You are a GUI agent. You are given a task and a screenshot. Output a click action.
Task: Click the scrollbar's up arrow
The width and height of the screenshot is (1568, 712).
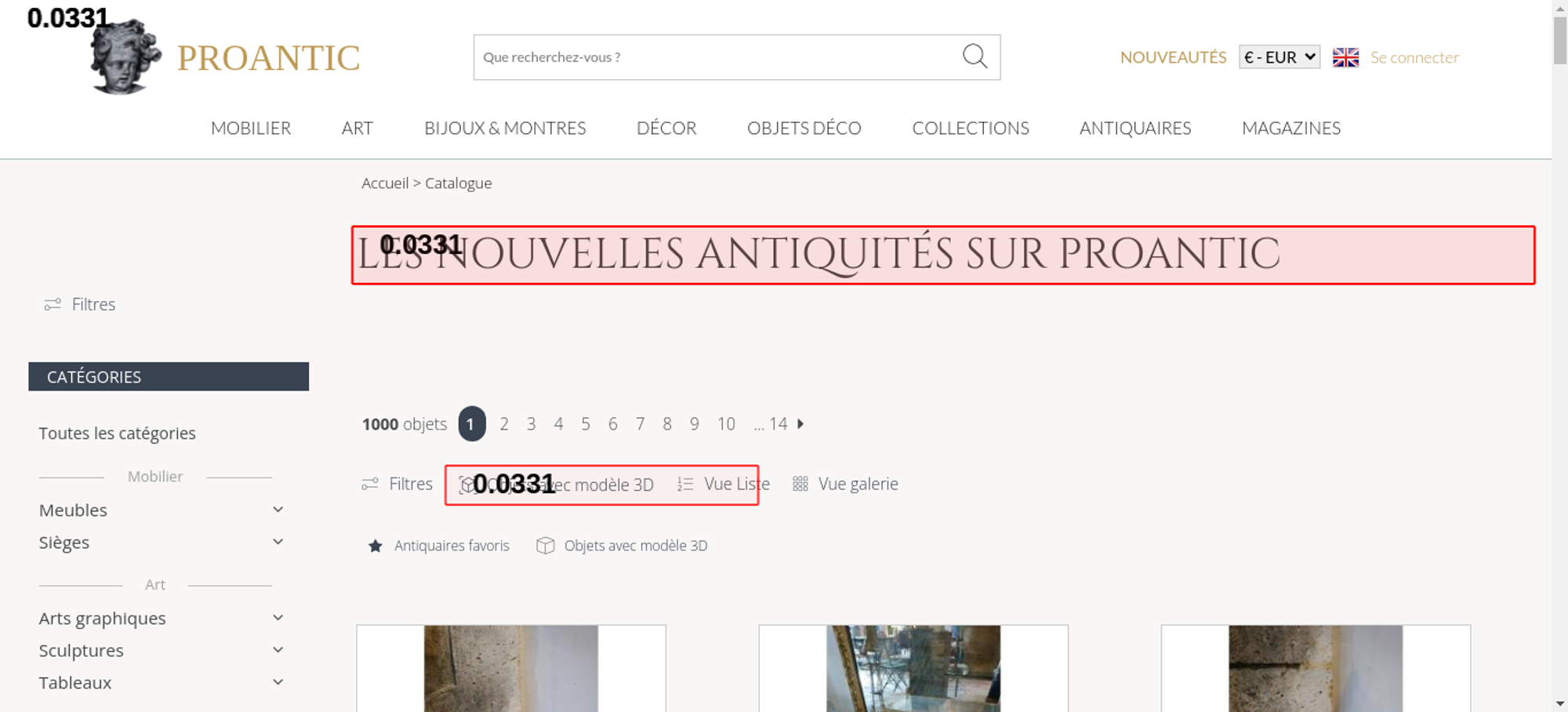pyautogui.click(x=1560, y=7)
